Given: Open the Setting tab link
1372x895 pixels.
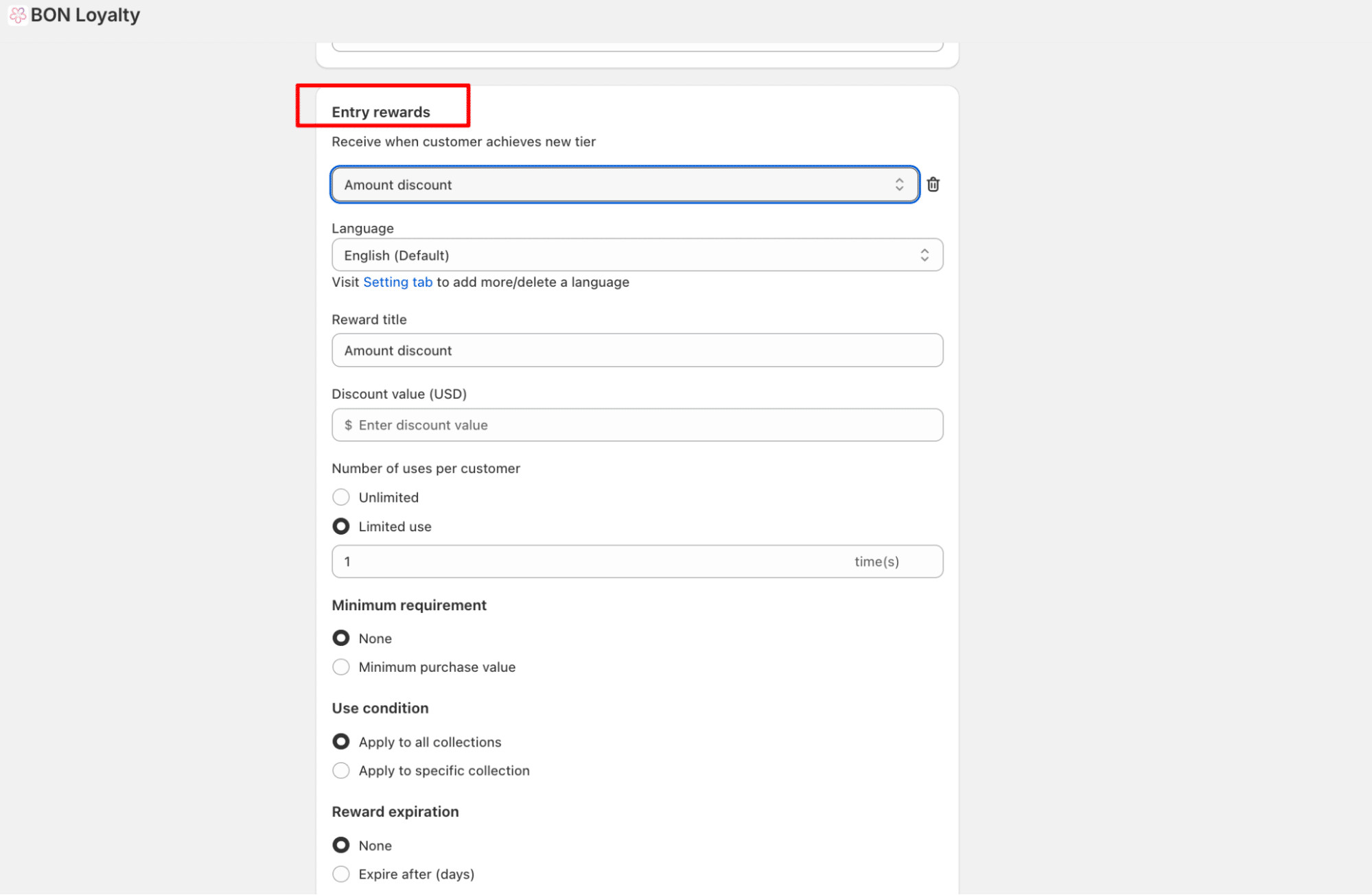Looking at the screenshot, I should click(397, 282).
